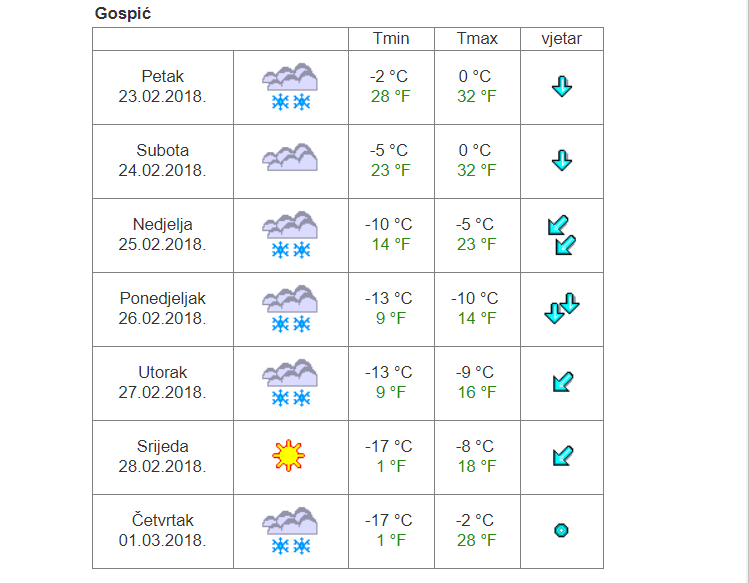749x583 pixels.
Task: Click the -2 °C Tmax value for Četvrtak
Action: (x=475, y=520)
